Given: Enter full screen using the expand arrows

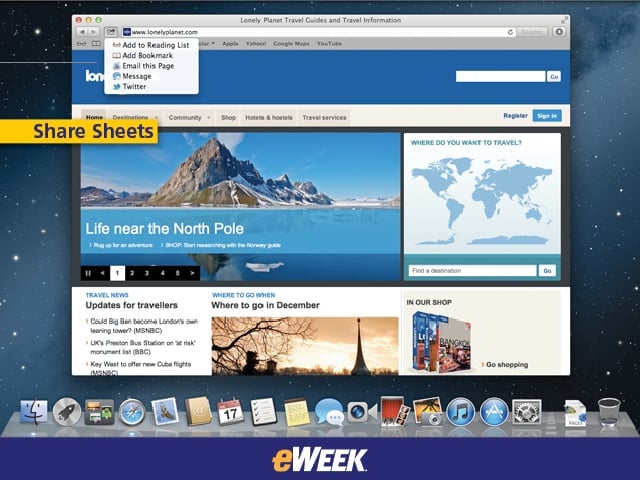Looking at the screenshot, I should click(564, 20).
